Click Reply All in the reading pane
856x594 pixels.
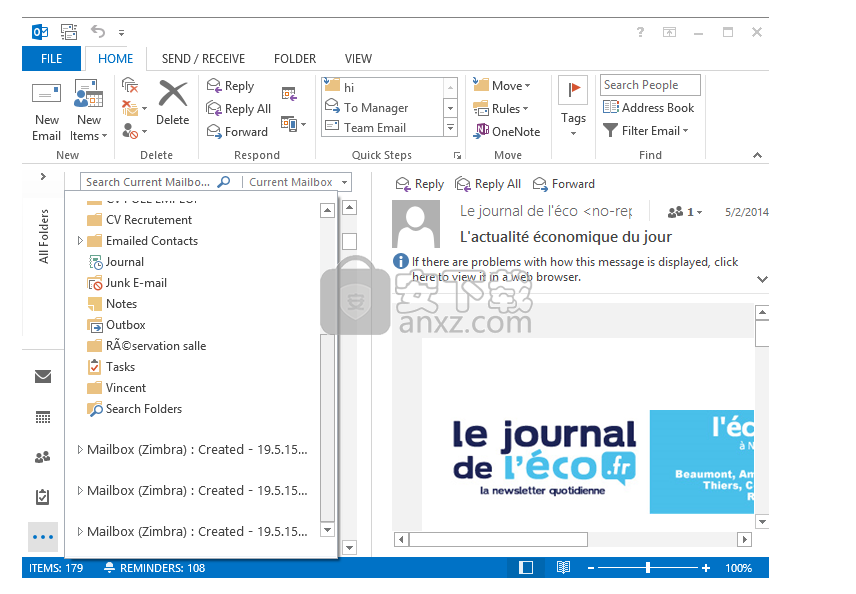(x=488, y=184)
